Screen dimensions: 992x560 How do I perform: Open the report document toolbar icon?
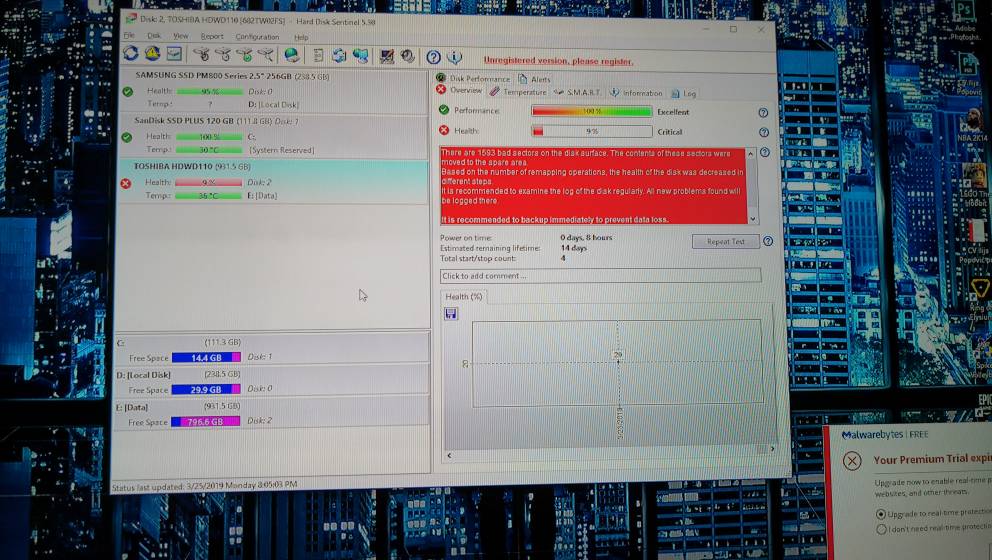318,56
